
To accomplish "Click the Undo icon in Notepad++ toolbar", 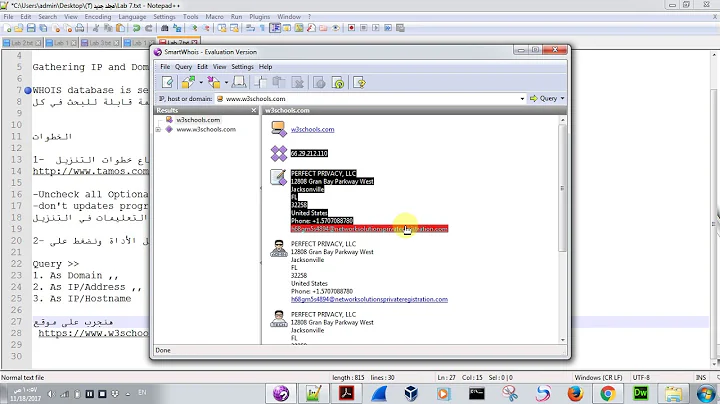I will click(x=136, y=28).
